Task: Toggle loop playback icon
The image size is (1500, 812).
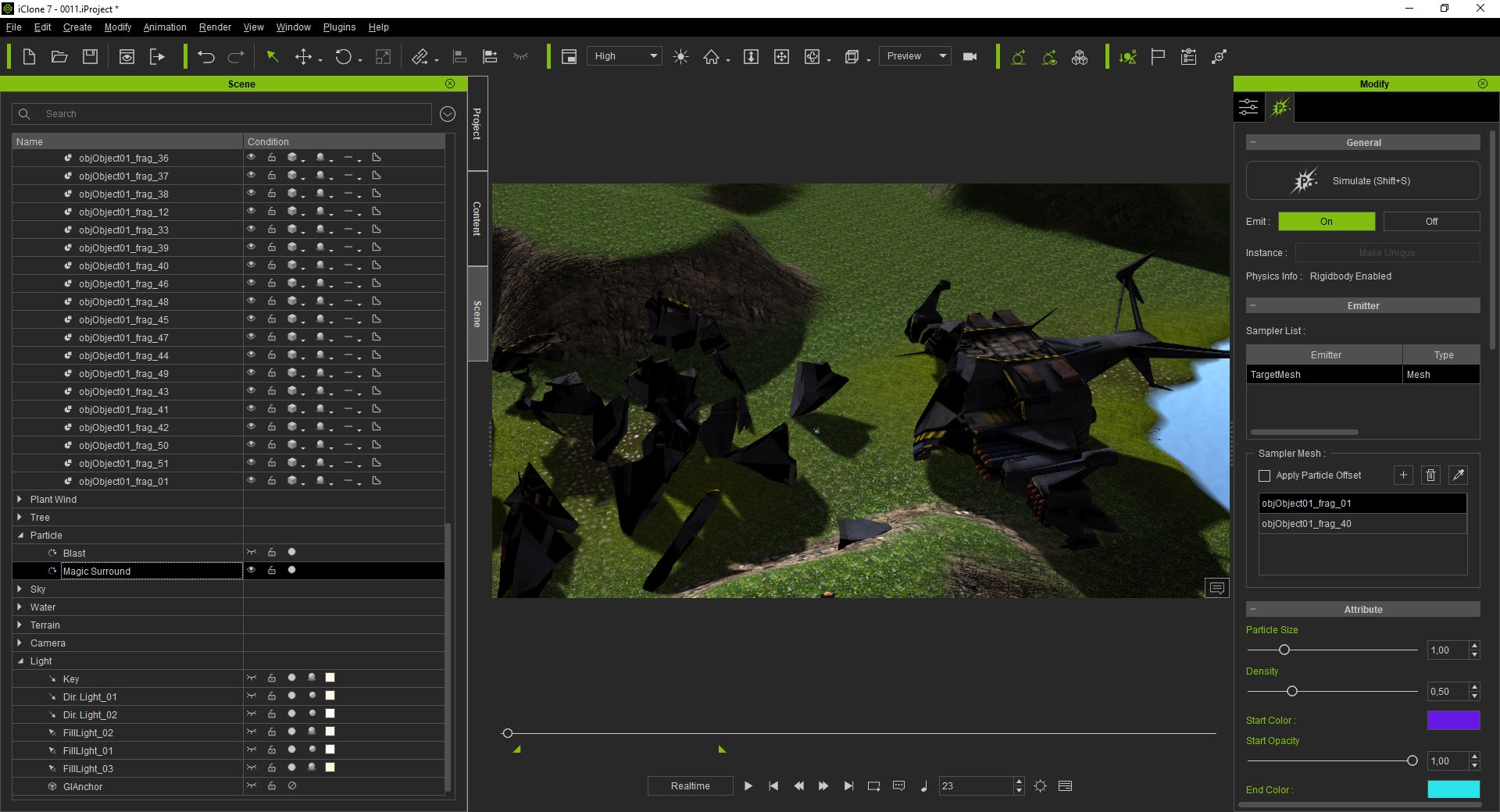Action: (x=873, y=786)
